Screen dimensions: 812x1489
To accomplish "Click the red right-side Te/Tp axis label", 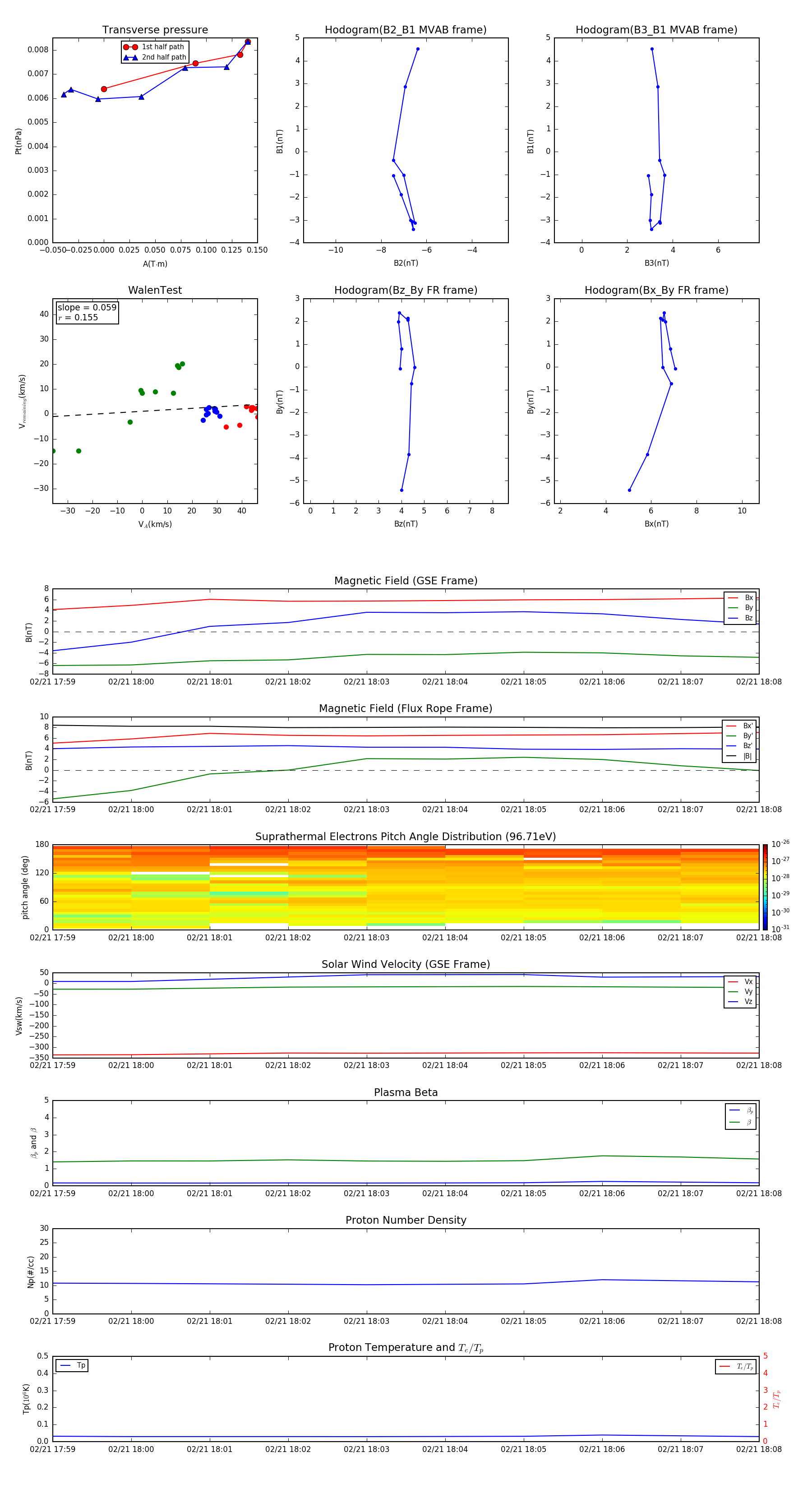I will (776, 1399).
